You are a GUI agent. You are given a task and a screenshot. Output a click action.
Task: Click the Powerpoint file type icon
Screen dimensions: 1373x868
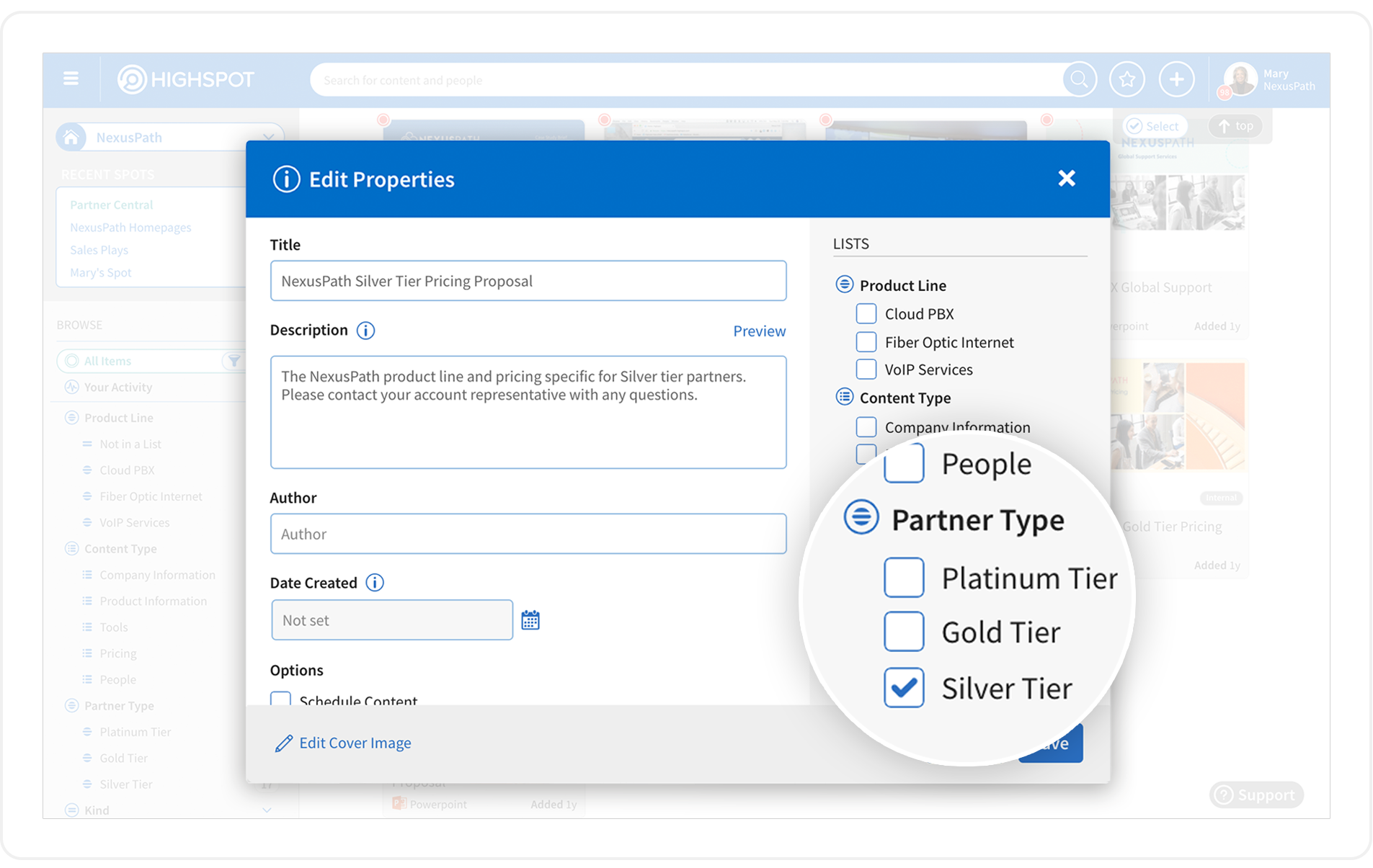pyautogui.click(x=399, y=803)
